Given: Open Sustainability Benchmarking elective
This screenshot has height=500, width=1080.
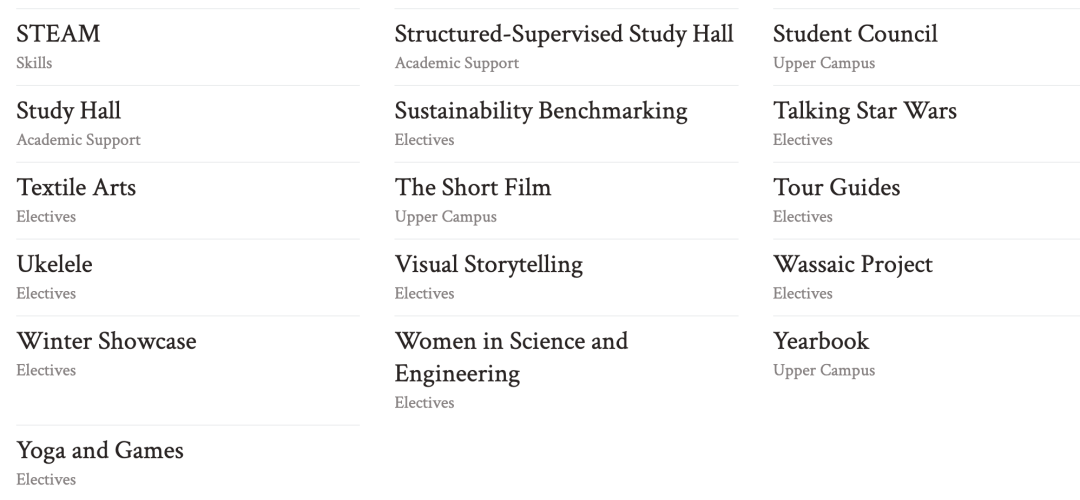Looking at the screenshot, I should pyautogui.click(x=541, y=111).
